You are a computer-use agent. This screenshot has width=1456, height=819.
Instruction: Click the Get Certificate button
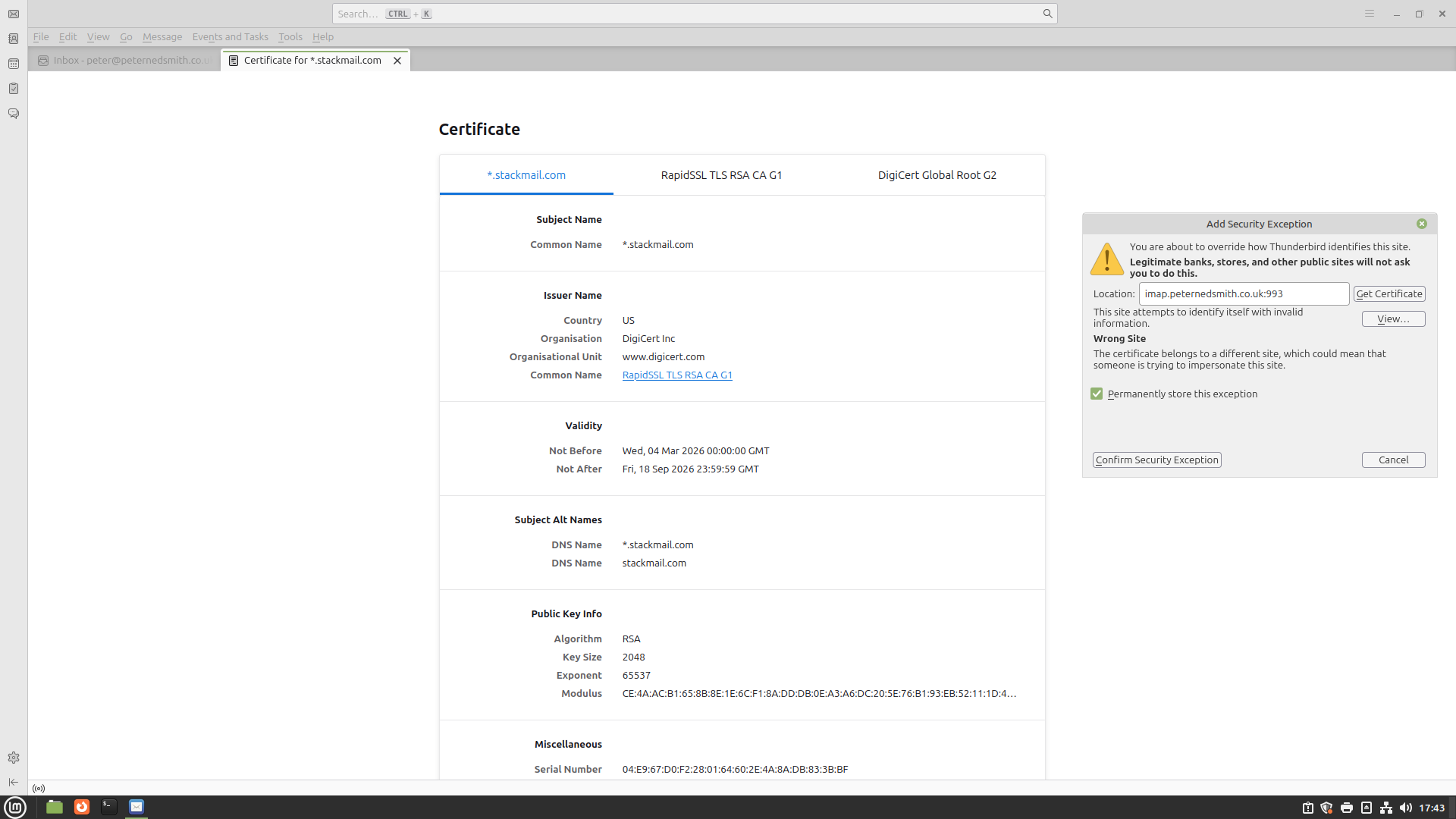pyautogui.click(x=1389, y=293)
